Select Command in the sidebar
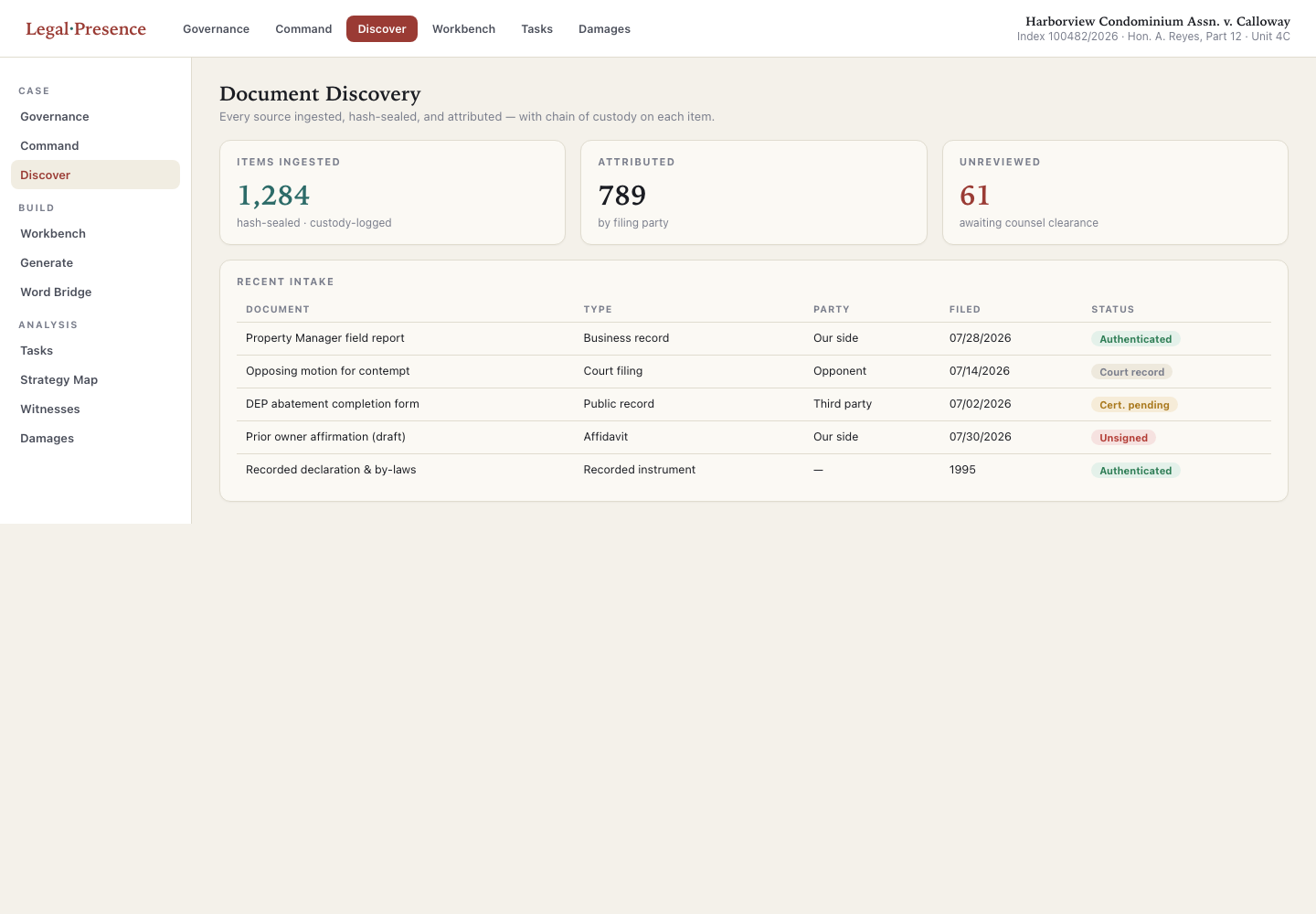The height and width of the screenshot is (914, 1316). (95, 145)
